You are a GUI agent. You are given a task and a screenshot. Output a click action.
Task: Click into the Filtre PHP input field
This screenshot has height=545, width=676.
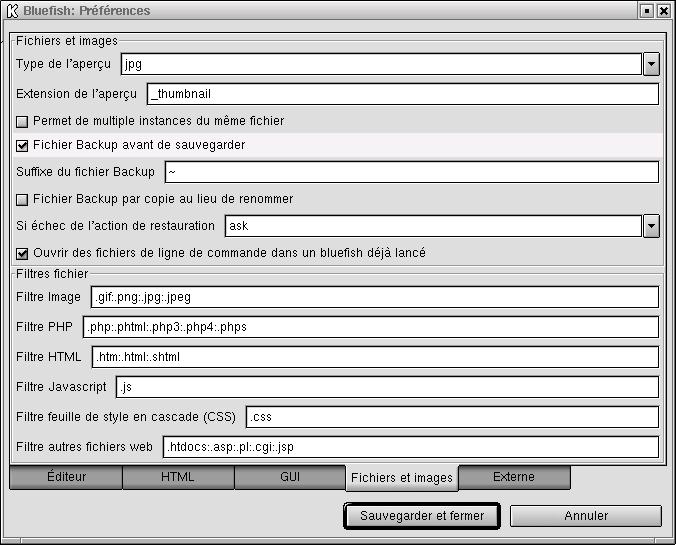(x=370, y=327)
